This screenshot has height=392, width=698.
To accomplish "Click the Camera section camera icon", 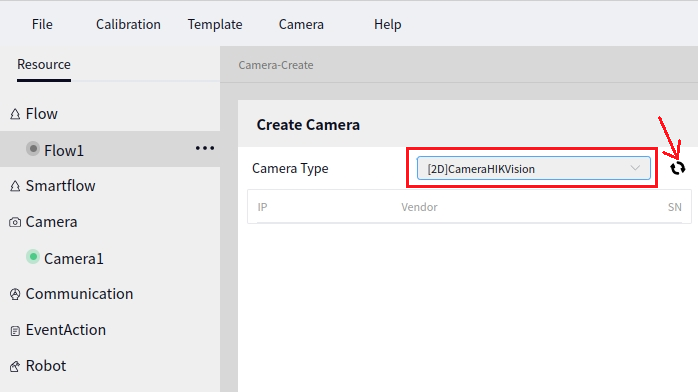I will click(15, 222).
